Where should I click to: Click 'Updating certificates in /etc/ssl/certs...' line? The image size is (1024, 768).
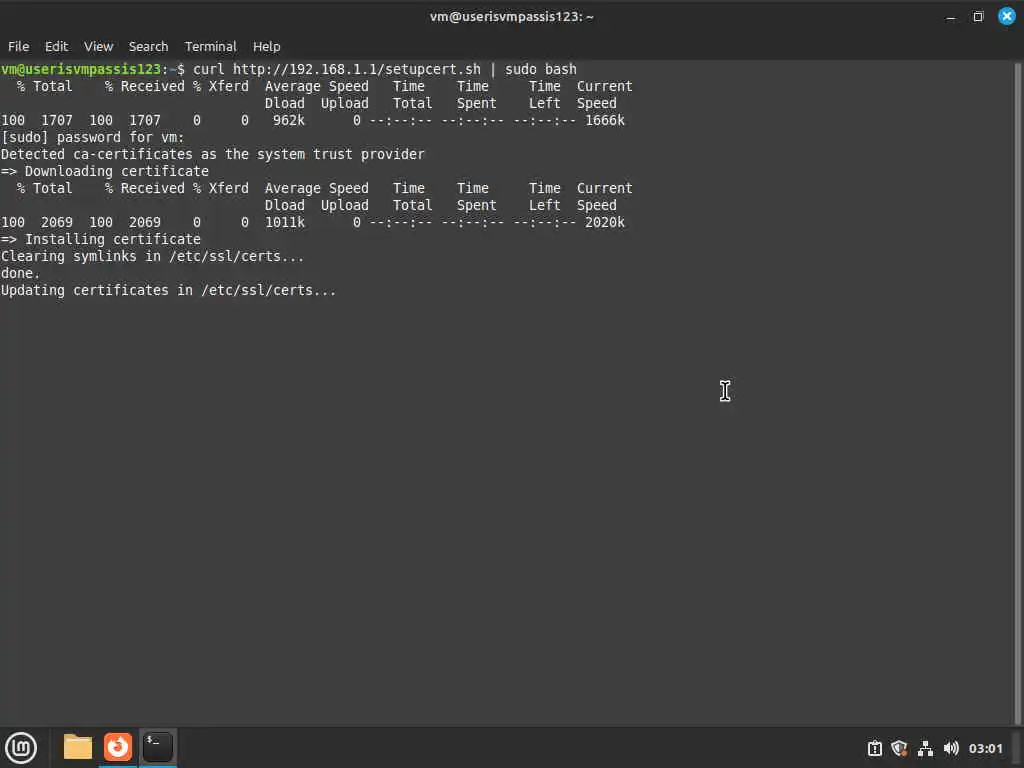click(168, 290)
